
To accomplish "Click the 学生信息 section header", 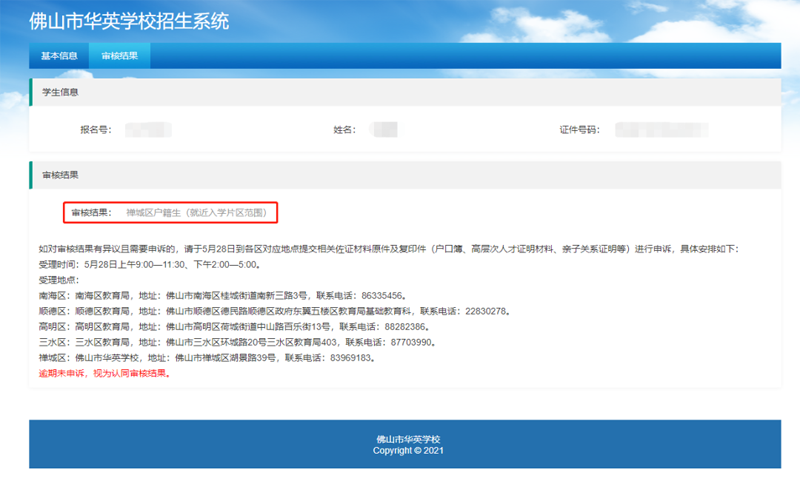I will coord(60,92).
